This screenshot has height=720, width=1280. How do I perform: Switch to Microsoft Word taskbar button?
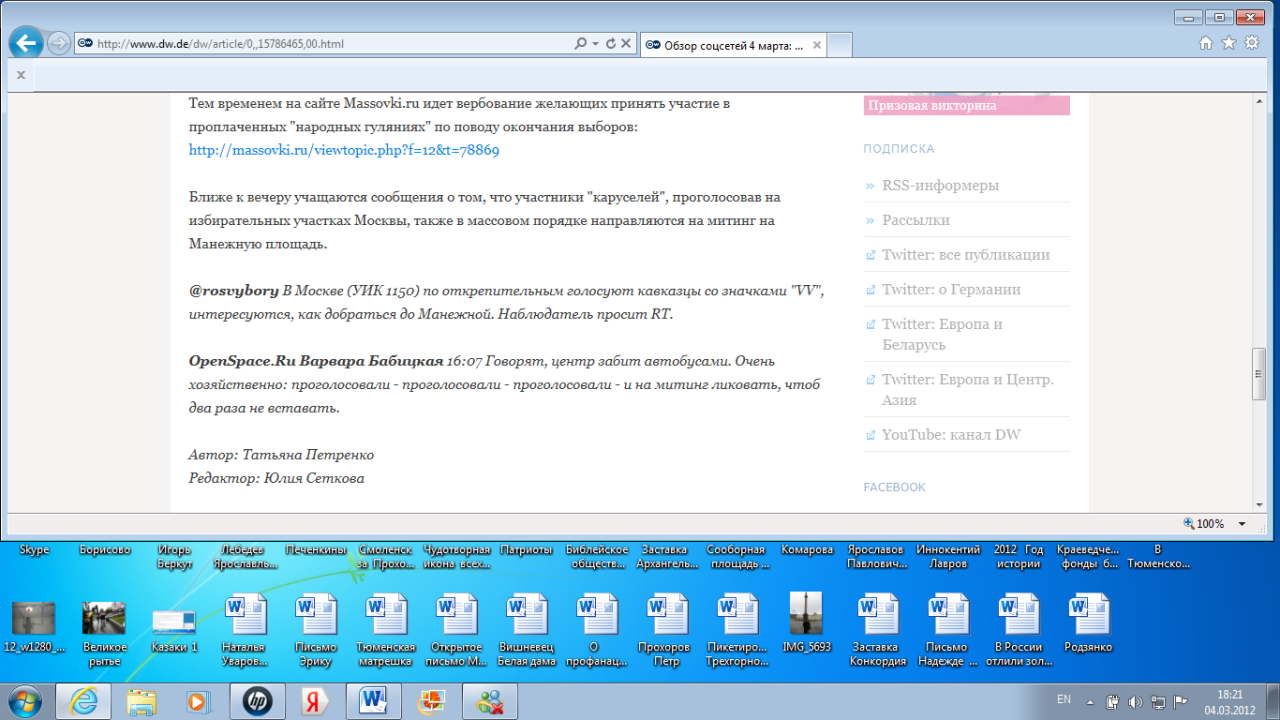(373, 701)
